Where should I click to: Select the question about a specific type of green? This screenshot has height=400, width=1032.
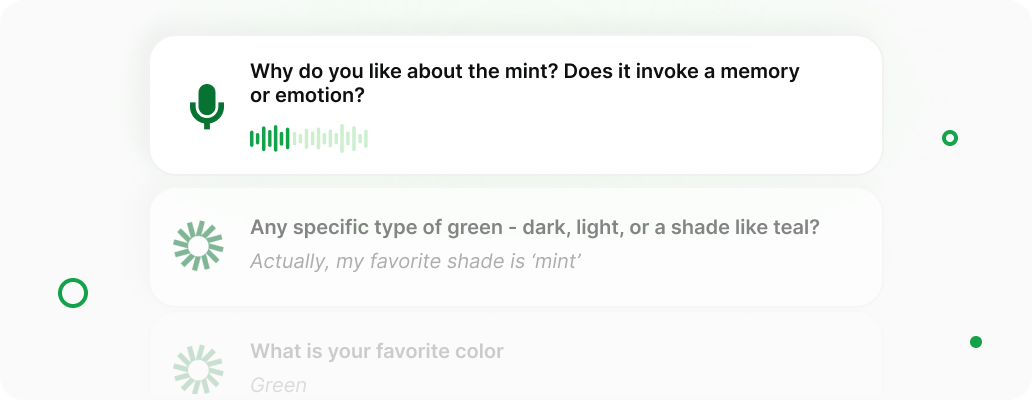click(x=534, y=228)
